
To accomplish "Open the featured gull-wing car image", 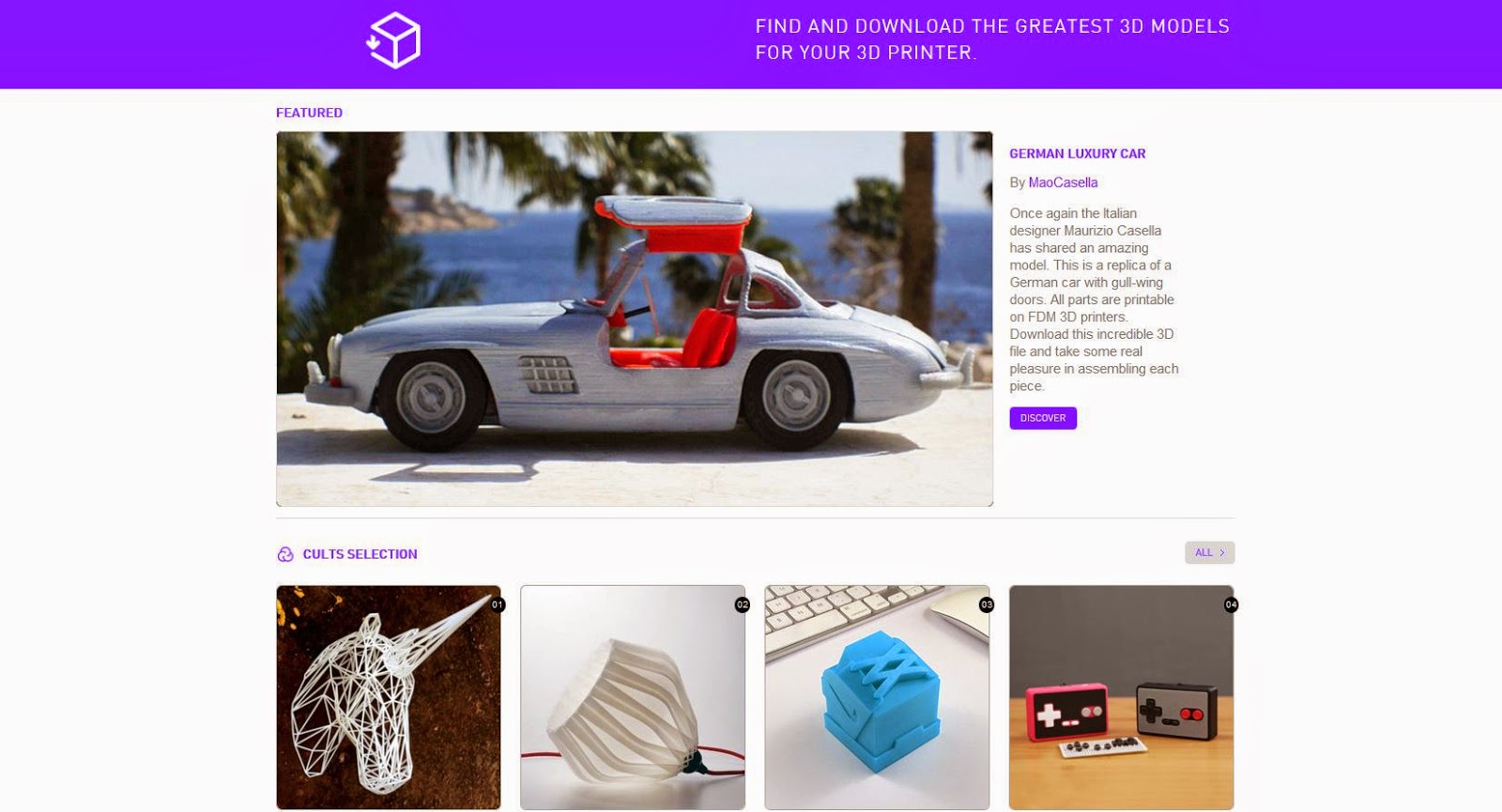I will click(x=635, y=319).
